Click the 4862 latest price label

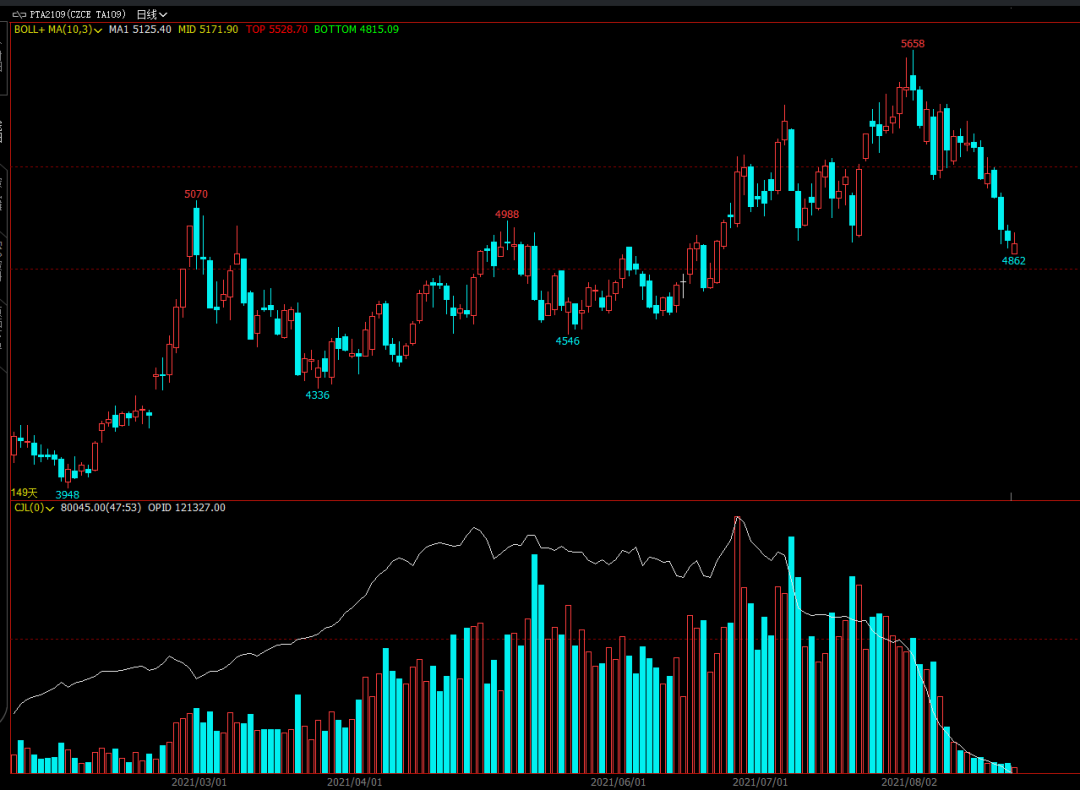click(x=1013, y=261)
